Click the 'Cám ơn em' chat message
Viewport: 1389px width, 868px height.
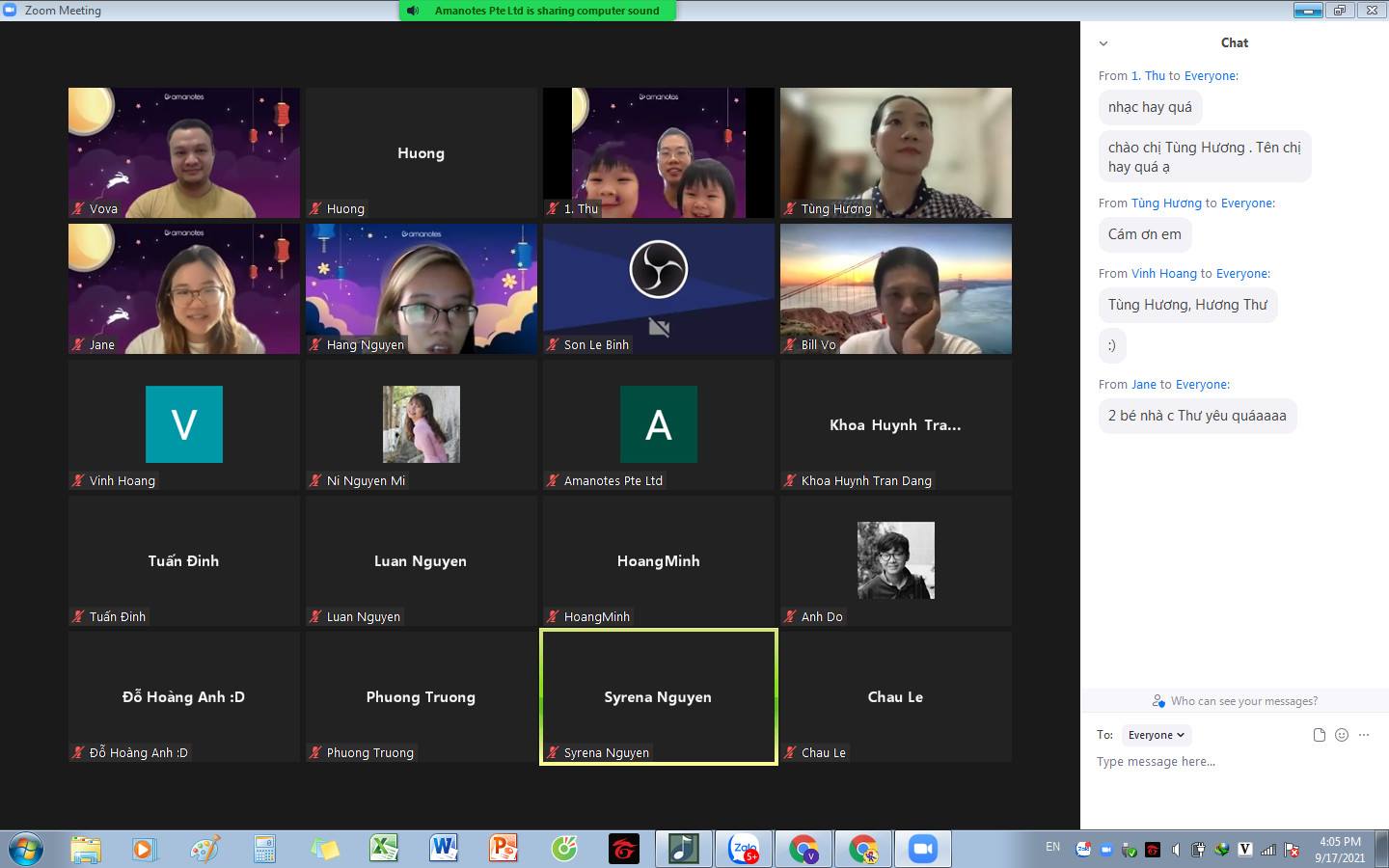1145,234
